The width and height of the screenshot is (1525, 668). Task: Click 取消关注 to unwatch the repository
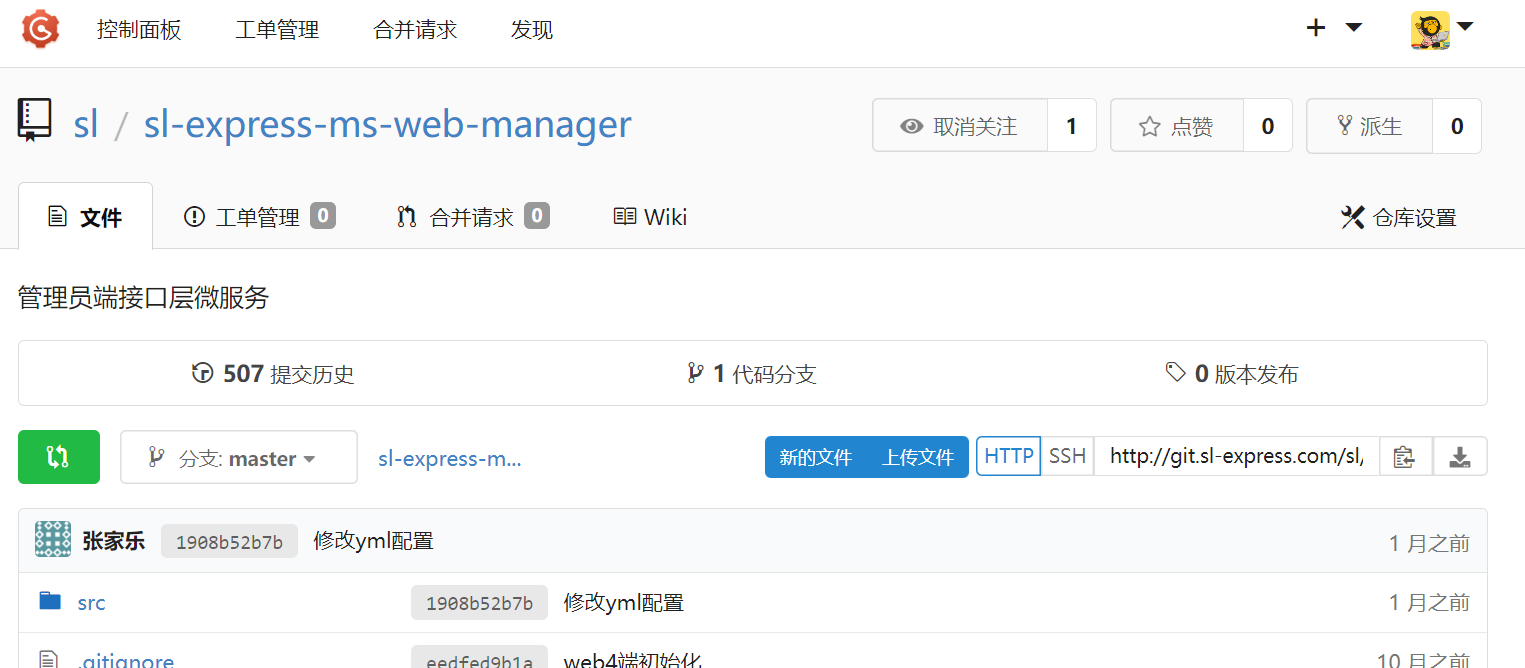[x=959, y=126]
